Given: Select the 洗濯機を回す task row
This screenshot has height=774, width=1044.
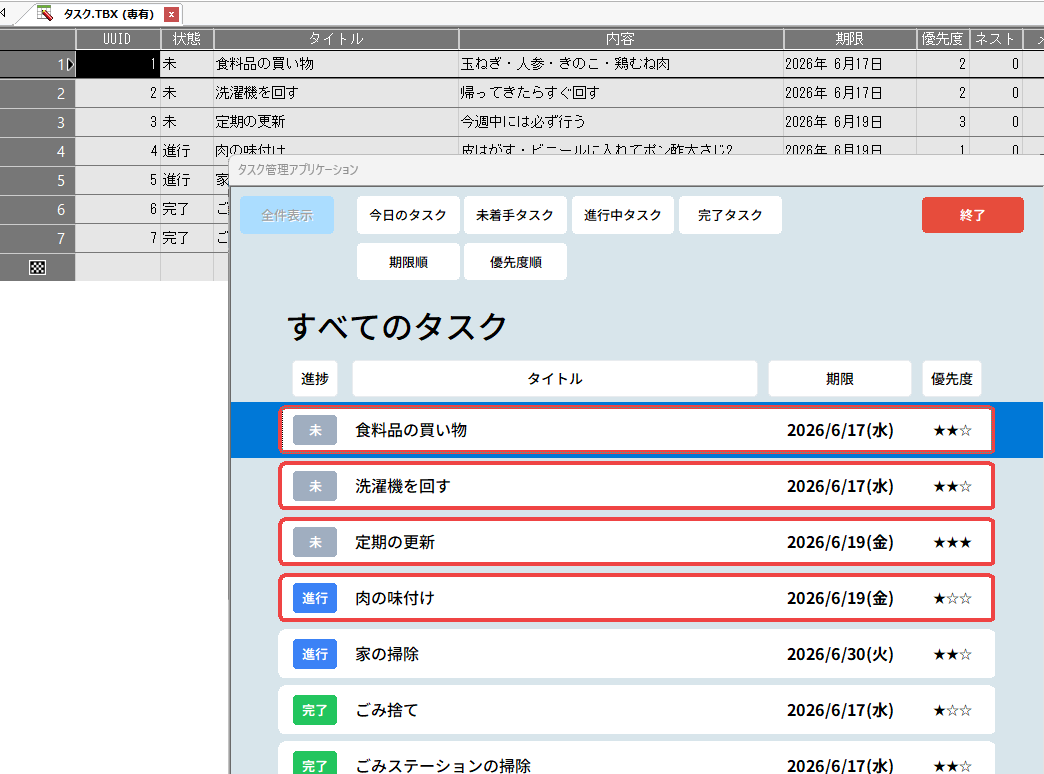Looking at the screenshot, I should pyautogui.click(x=637, y=486).
